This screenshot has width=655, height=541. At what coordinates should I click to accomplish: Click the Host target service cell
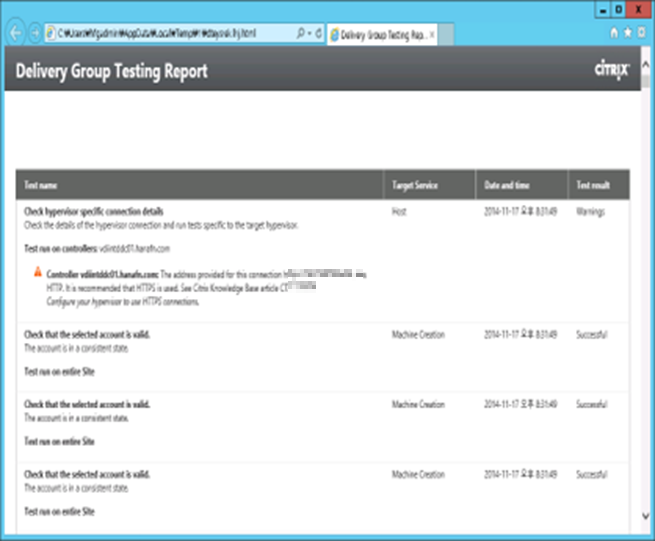(x=399, y=211)
